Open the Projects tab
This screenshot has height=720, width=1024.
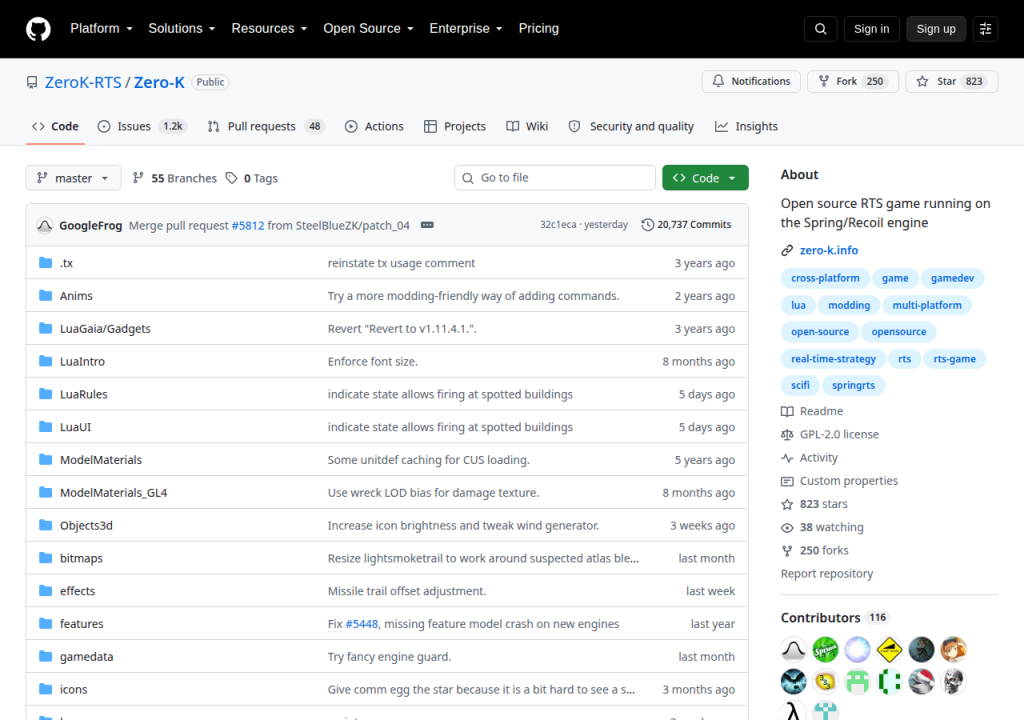pyautogui.click(x=455, y=126)
